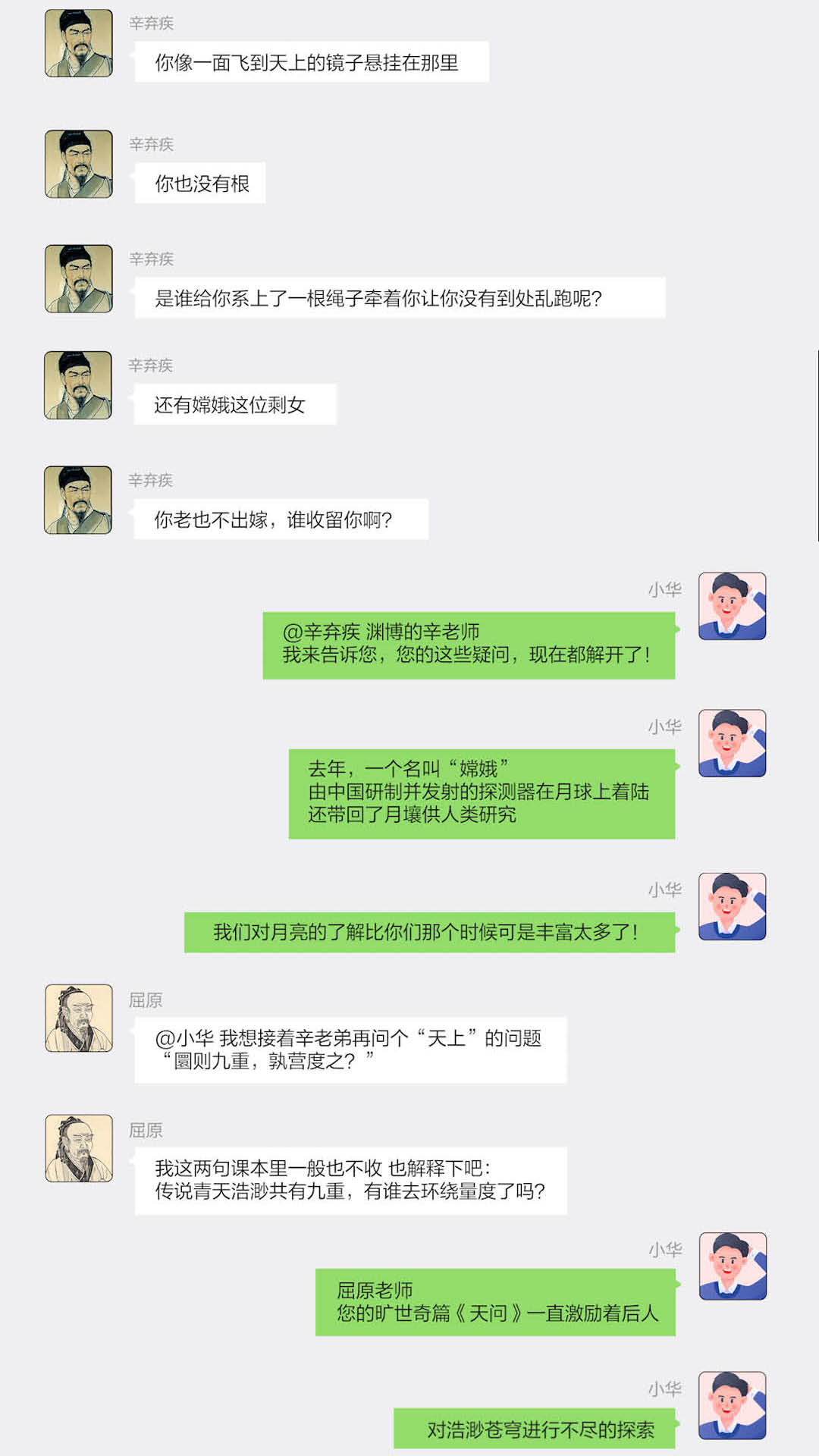This screenshot has height=1456, width=819.
Task: Tap the @小华 mention in 屈原's message
Action: point(184,1038)
